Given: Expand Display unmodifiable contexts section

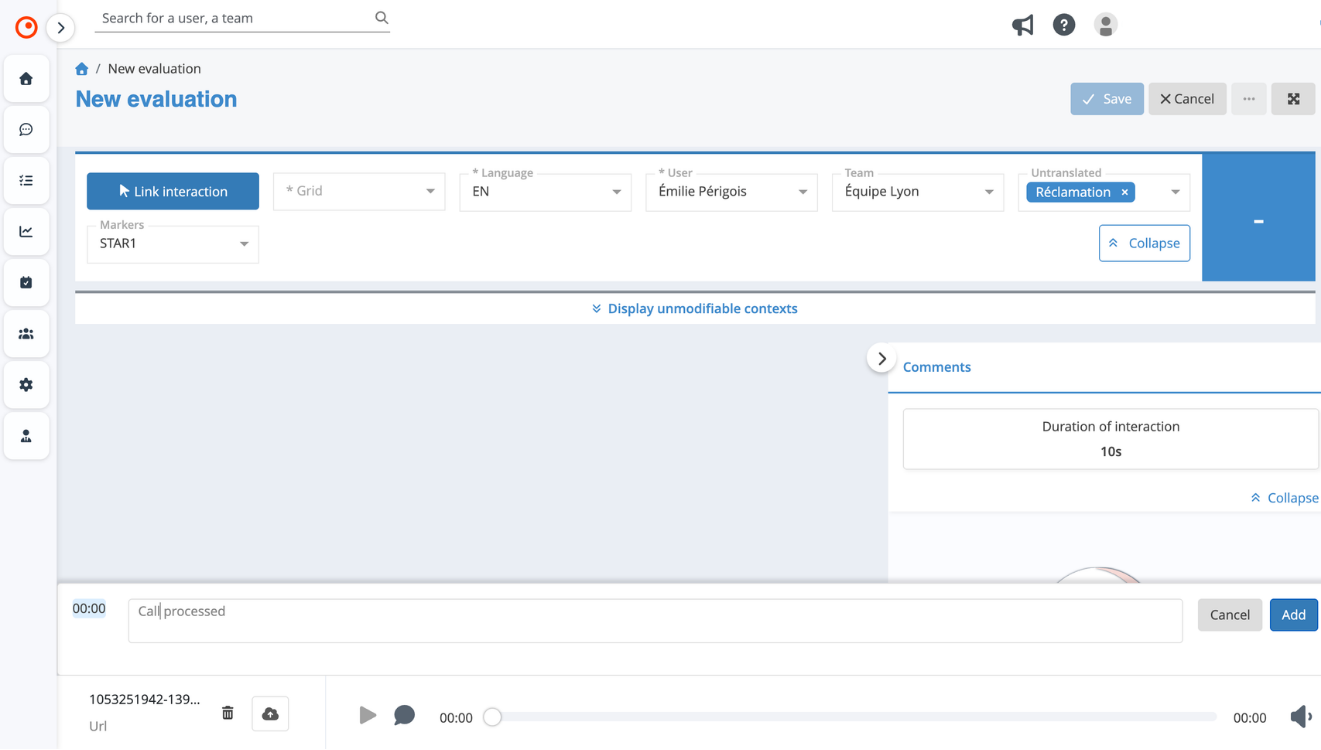Looking at the screenshot, I should pos(695,309).
